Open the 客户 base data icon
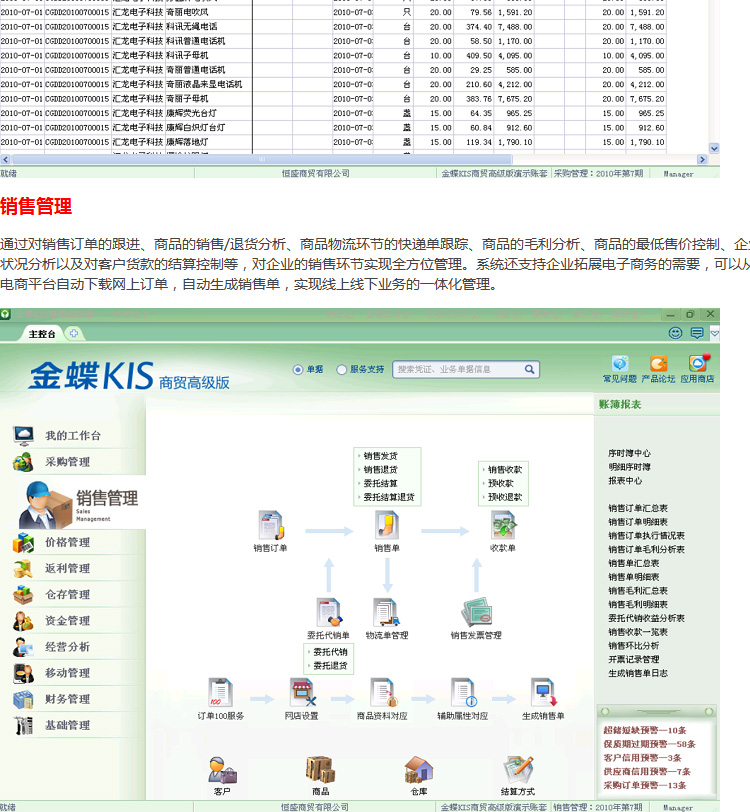750x812 pixels. tap(222, 770)
